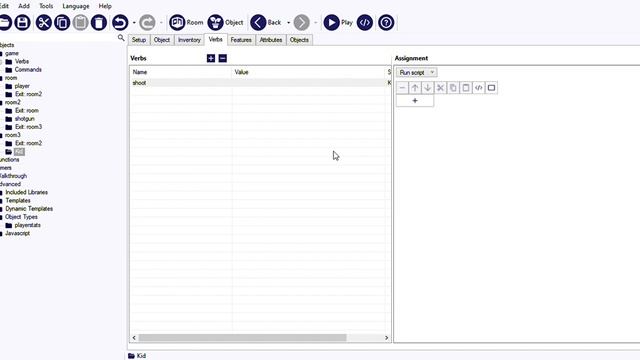This screenshot has height=360, width=640.
Task: Pop out script editor icon
Action: coord(491,88)
